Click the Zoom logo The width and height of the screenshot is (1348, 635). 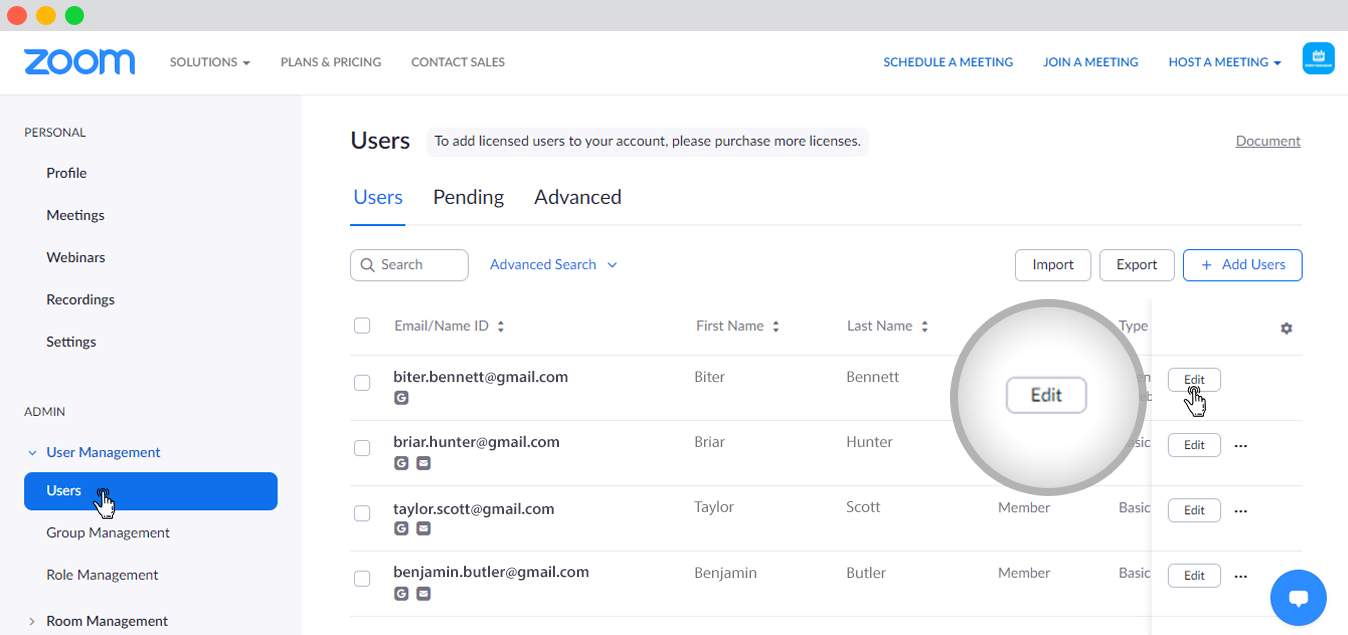[80, 62]
